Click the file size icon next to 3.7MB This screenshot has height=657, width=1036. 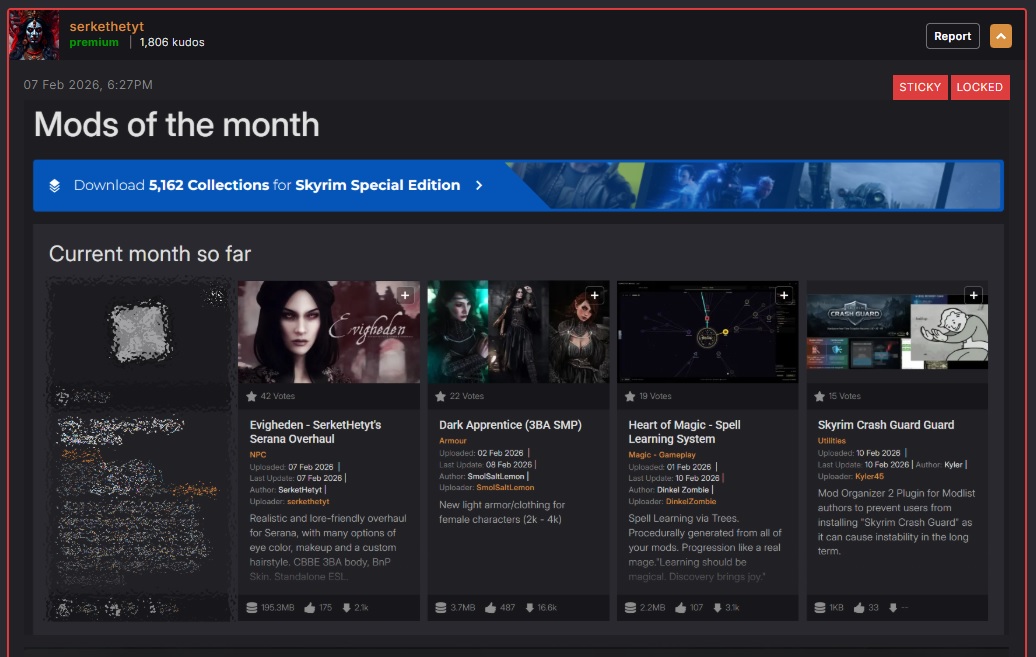(x=441, y=607)
